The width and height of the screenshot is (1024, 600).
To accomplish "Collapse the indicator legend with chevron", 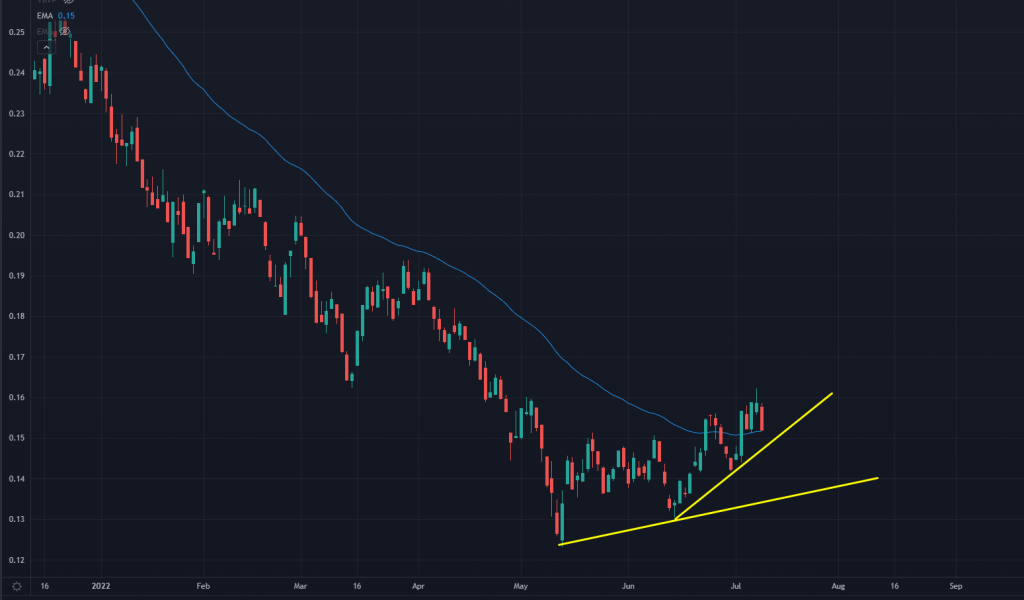I will (x=46, y=48).
